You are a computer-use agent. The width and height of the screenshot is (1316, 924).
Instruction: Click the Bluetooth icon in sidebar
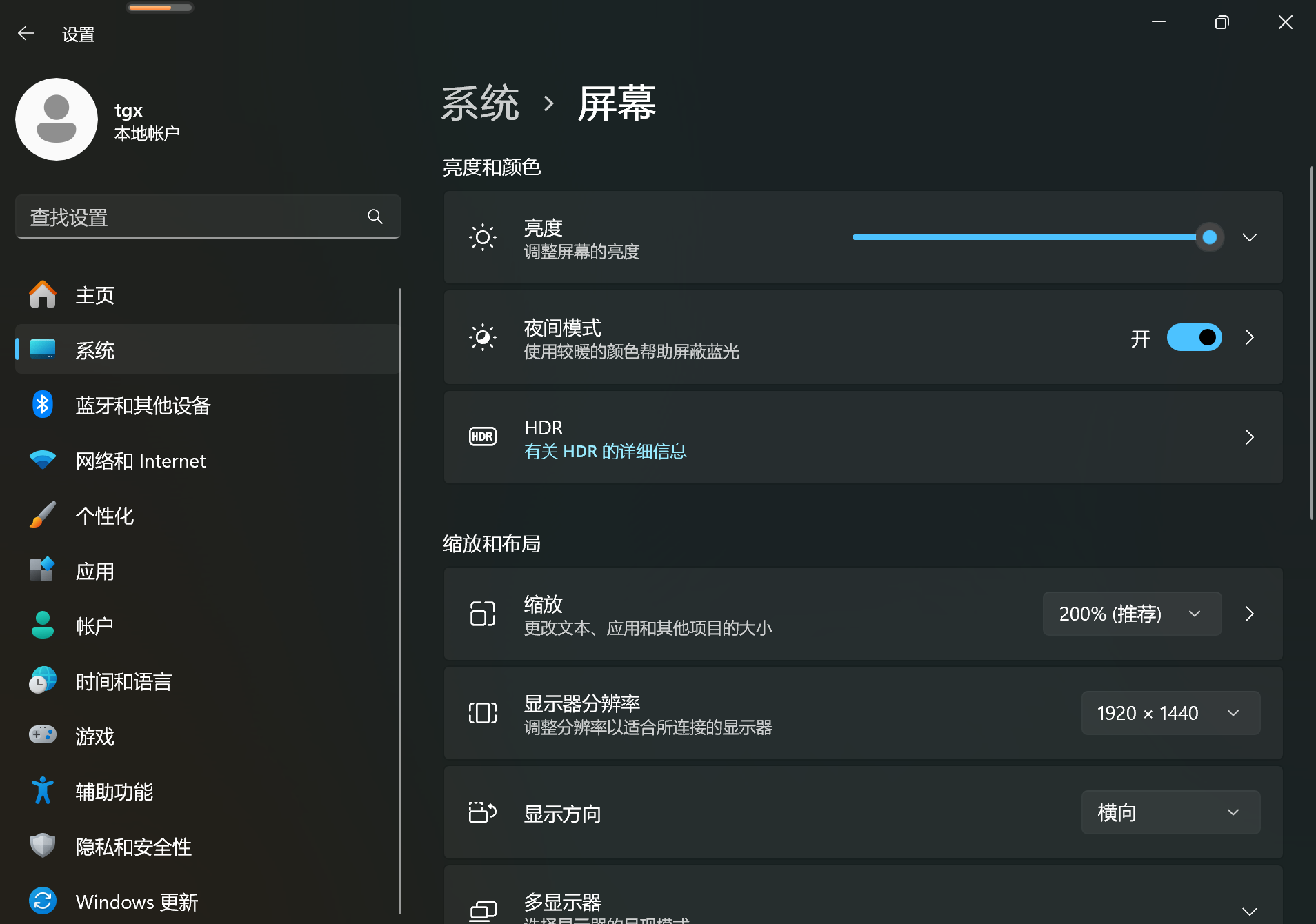43,405
